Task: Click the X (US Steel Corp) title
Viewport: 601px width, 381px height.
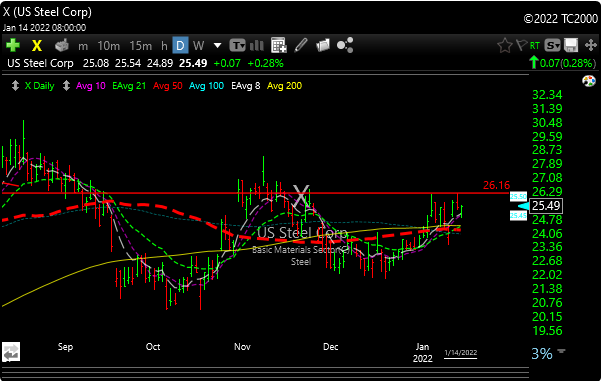Action: point(47,12)
